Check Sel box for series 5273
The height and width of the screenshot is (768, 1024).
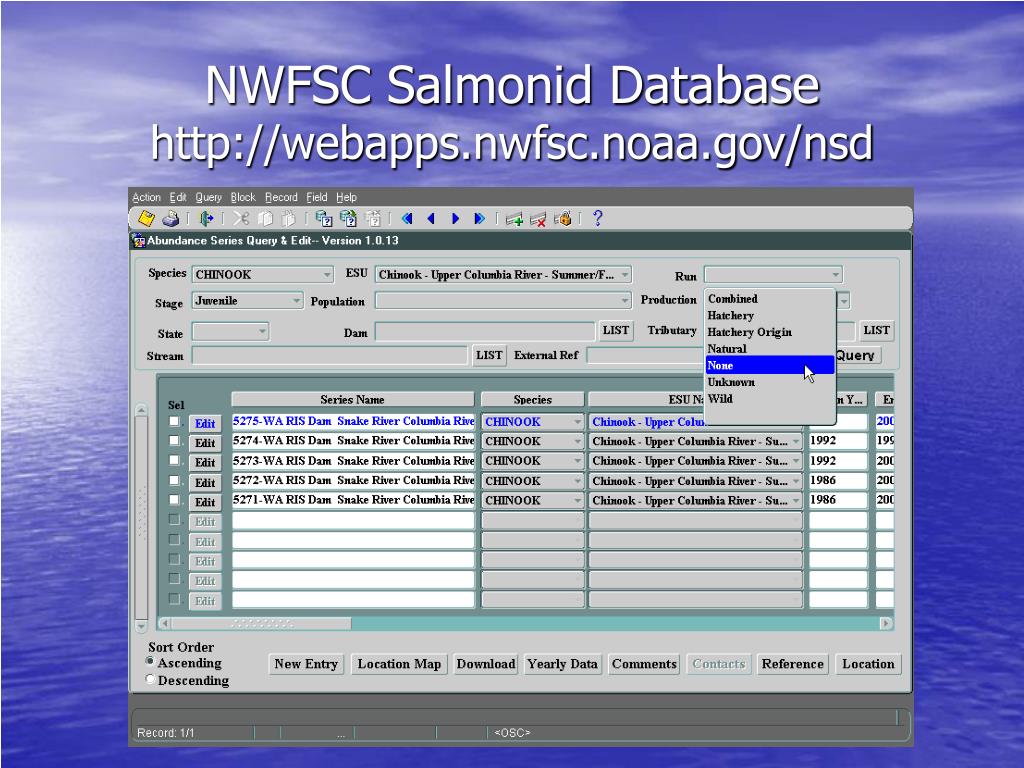[x=174, y=461]
